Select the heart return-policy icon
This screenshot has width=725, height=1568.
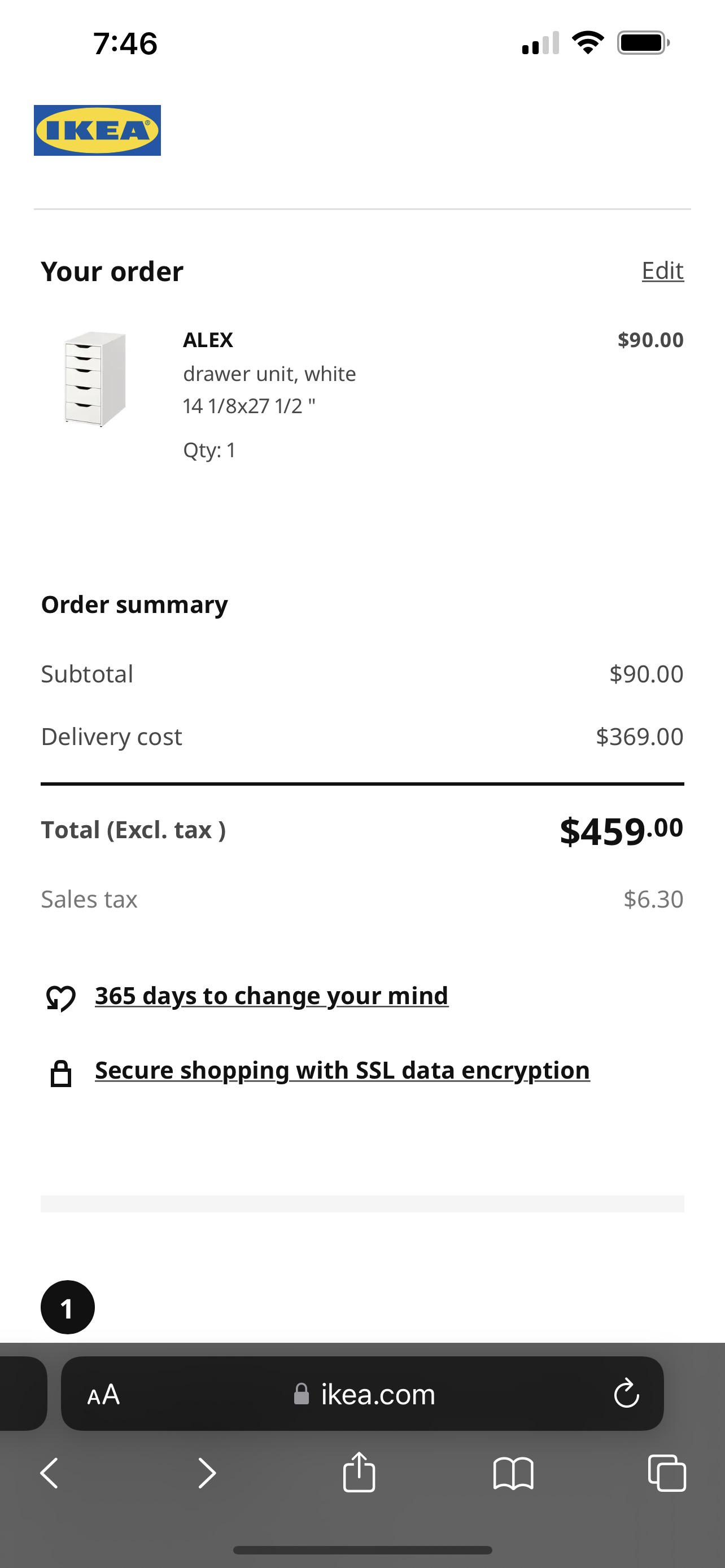(60, 996)
